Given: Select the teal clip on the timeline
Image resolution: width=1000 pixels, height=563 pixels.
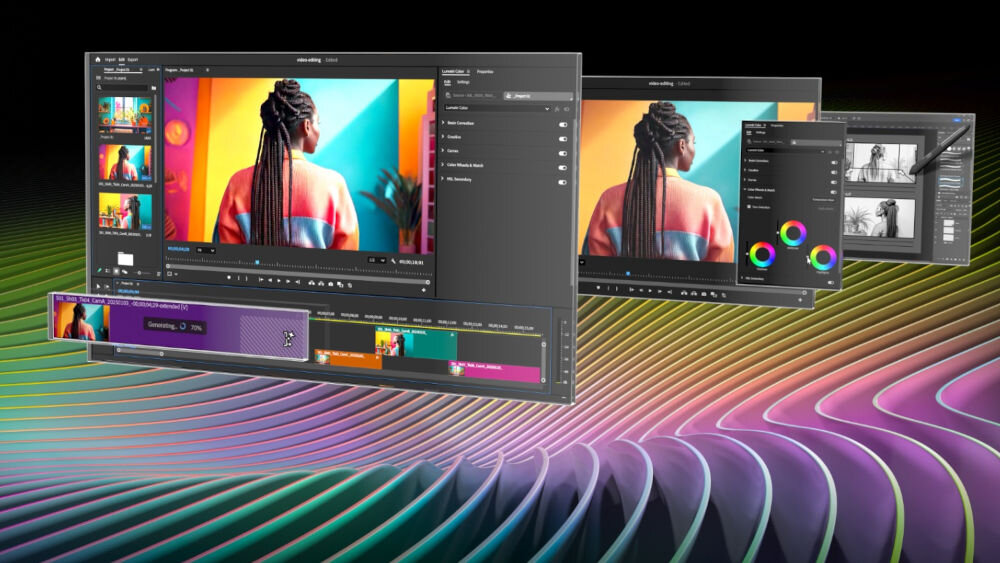Looking at the screenshot, I should pyautogui.click(x=415, y=343).
